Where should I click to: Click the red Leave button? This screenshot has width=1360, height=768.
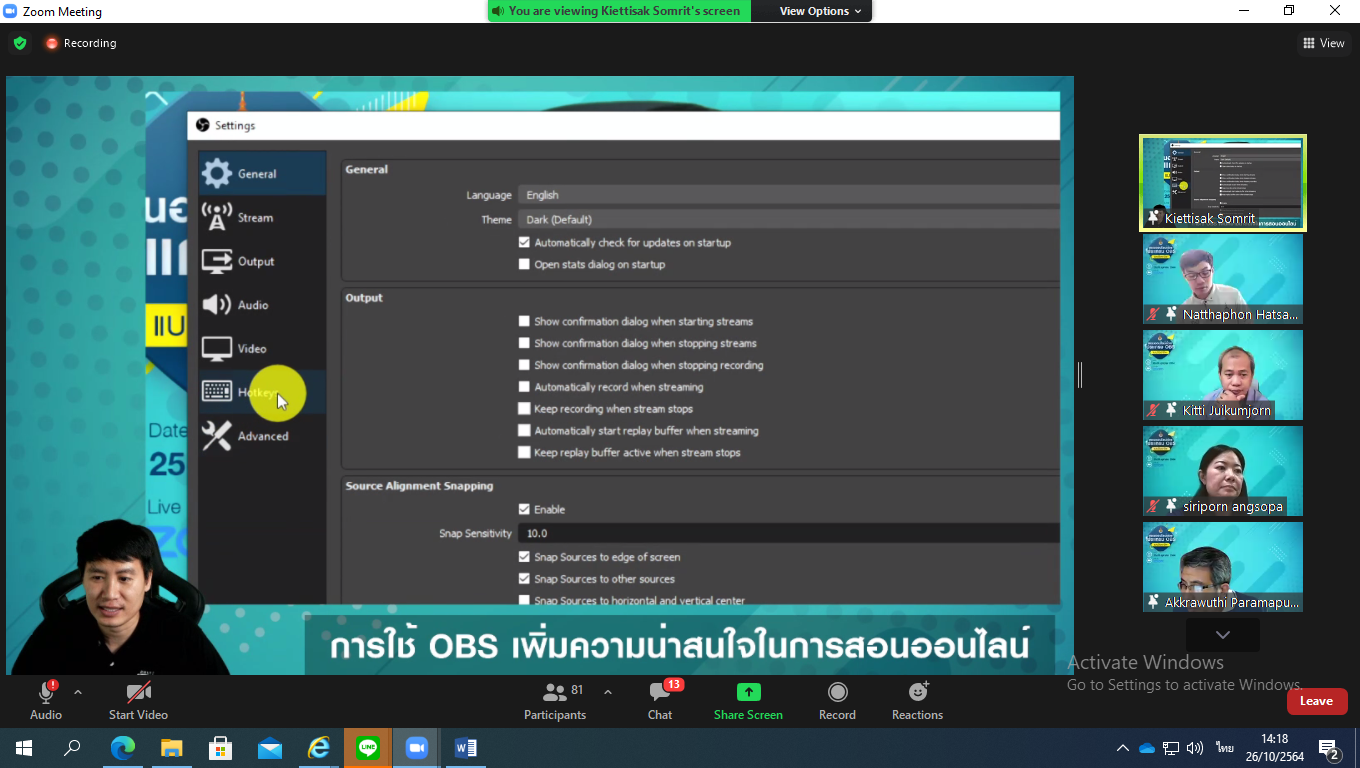pyautogui.click(x=1316, y=701)
